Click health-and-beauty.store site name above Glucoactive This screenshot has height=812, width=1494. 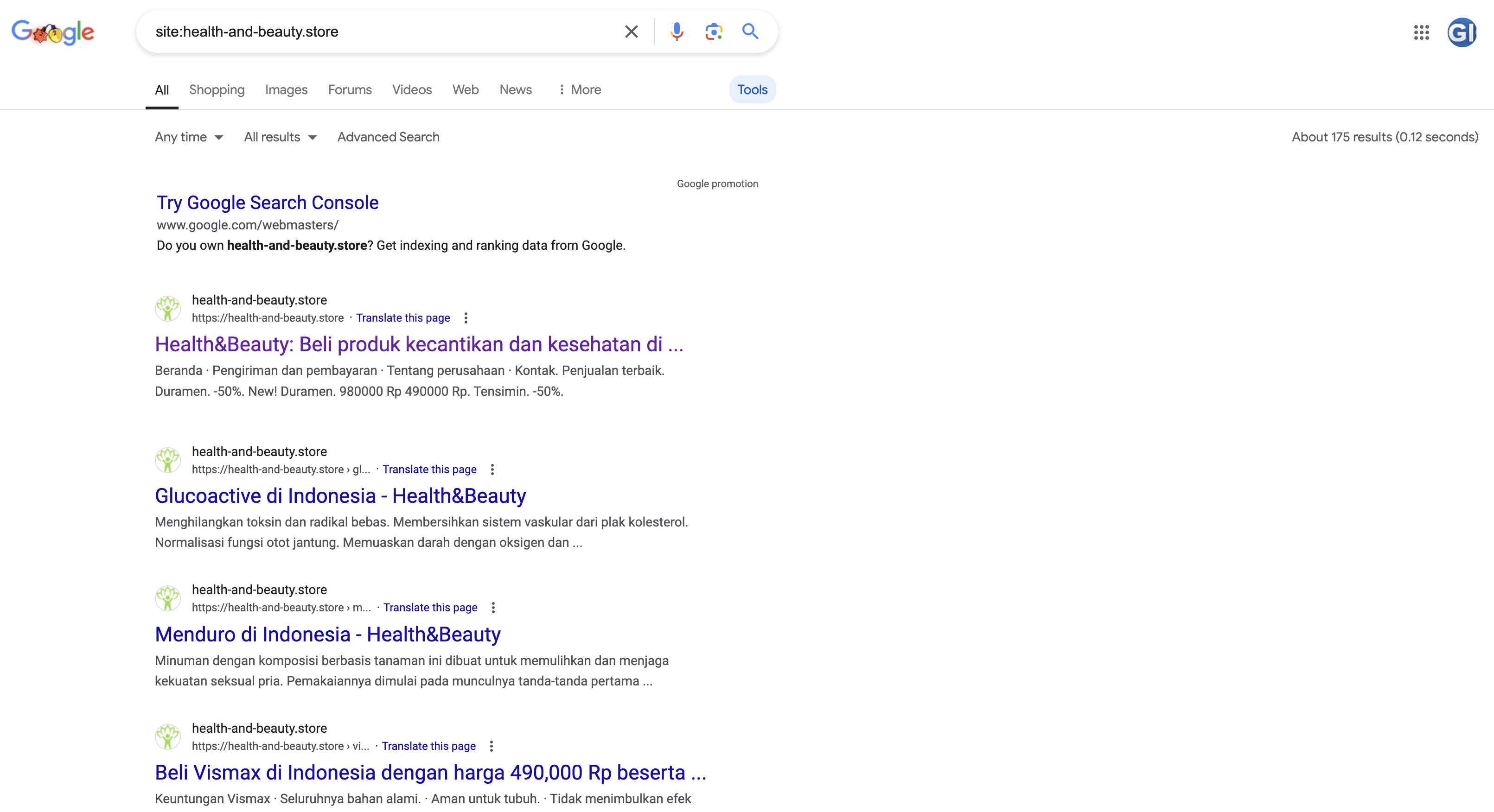[x=259, y=451]
